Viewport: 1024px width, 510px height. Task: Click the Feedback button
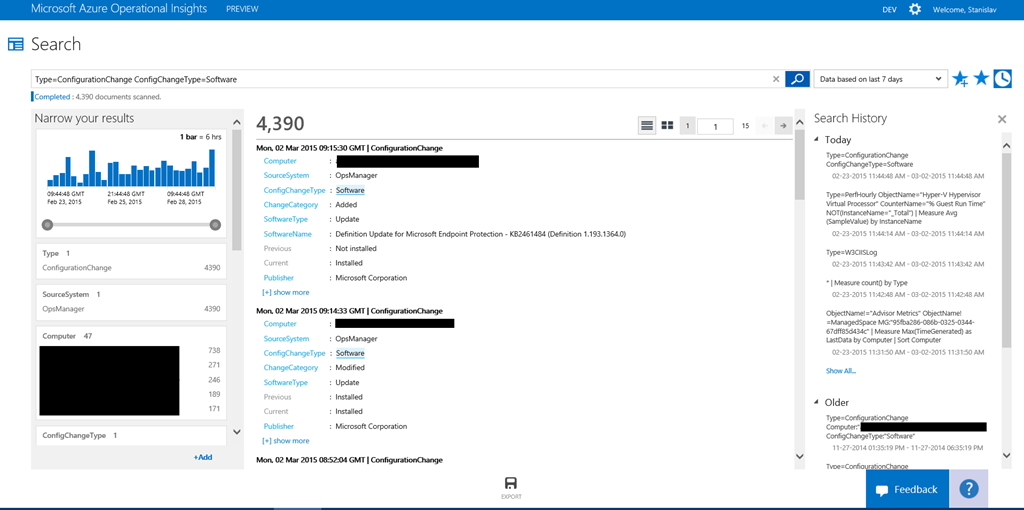coord(907,489)
